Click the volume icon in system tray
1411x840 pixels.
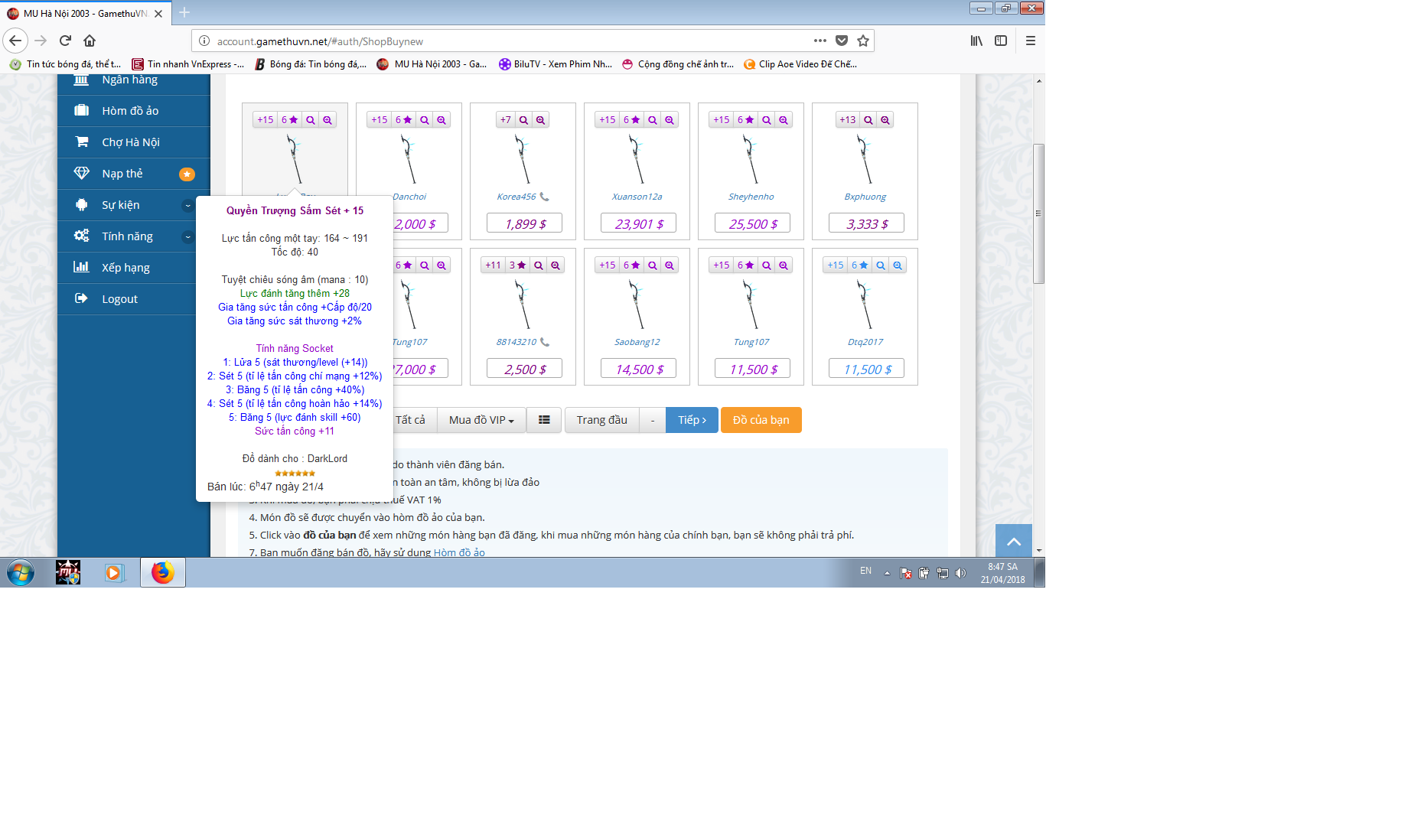(961, 572)
